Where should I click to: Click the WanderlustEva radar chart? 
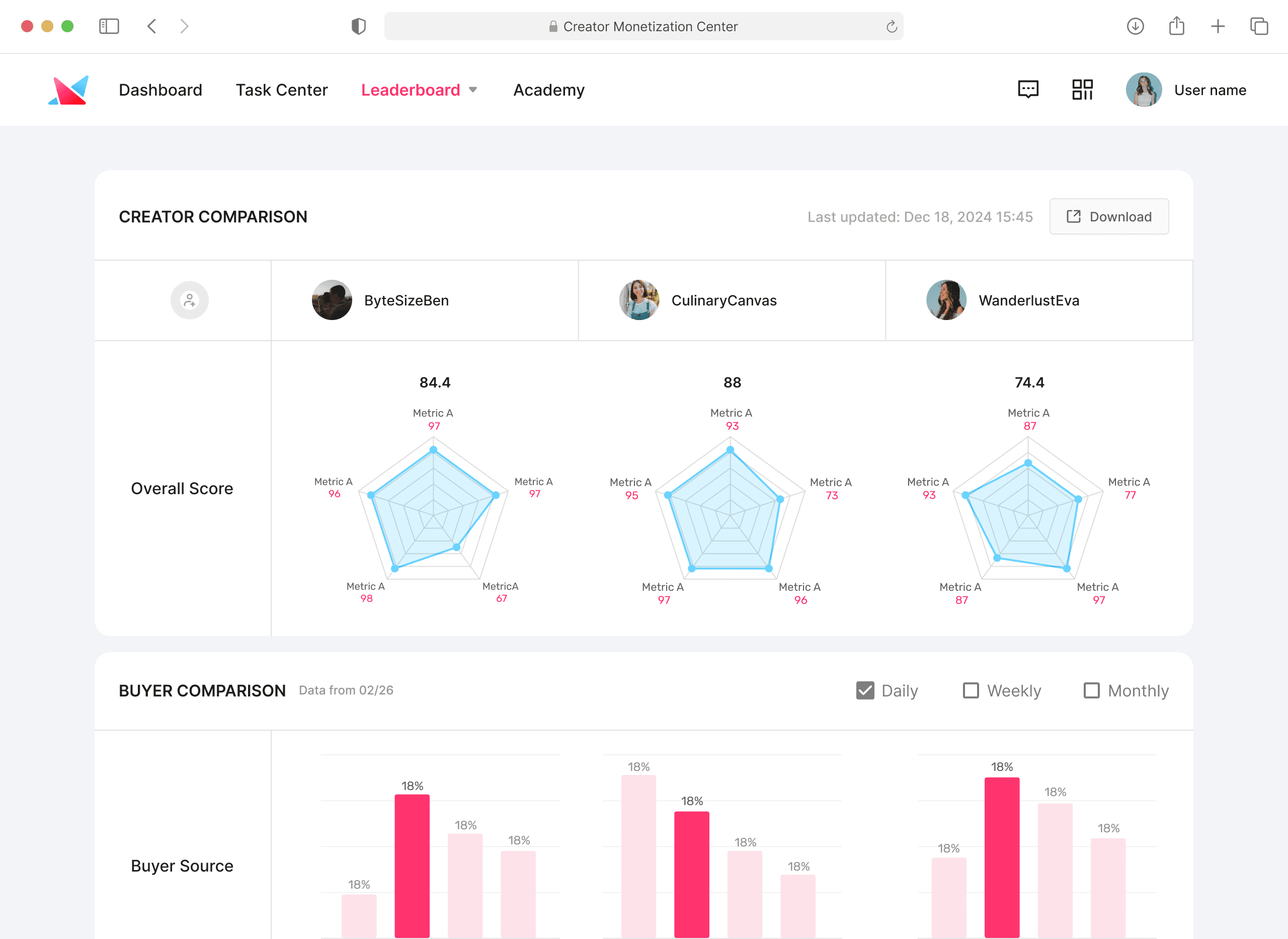pos(1028,509)
